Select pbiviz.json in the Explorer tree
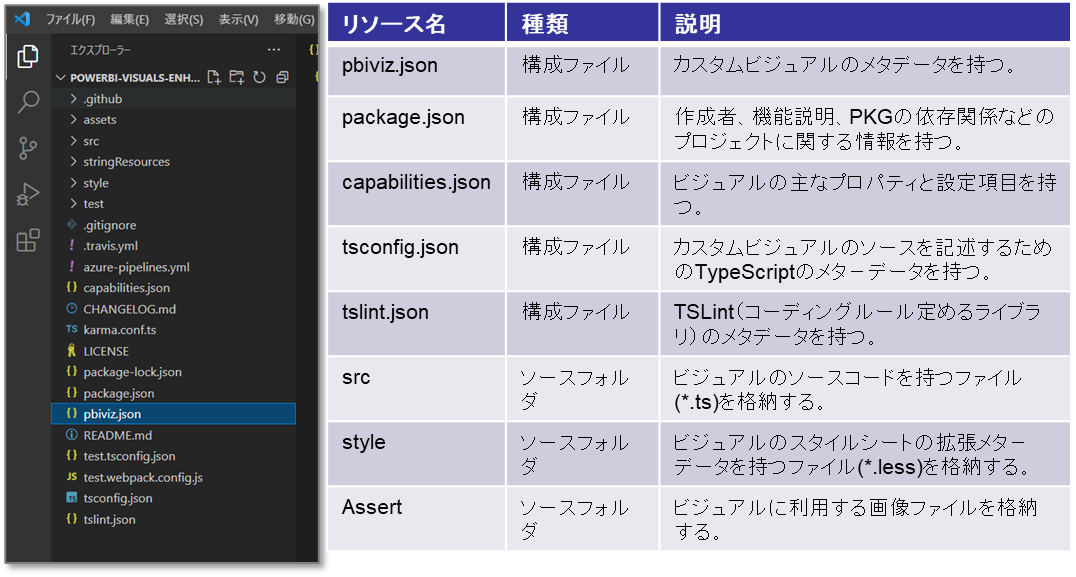Image resolution: width=1076 pixels, height=577 pixels. point(174,414)
